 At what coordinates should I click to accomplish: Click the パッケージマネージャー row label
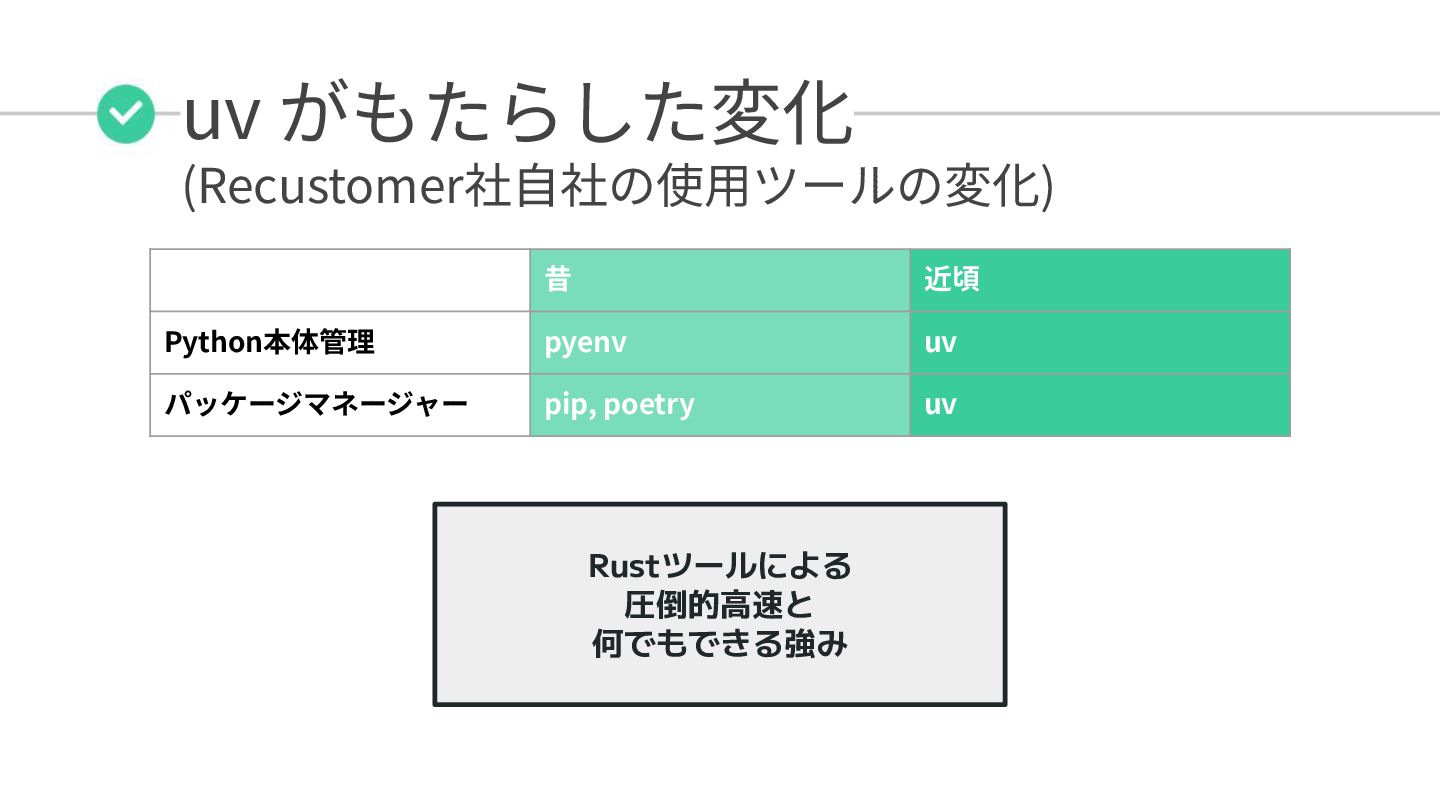click(340, 405)
